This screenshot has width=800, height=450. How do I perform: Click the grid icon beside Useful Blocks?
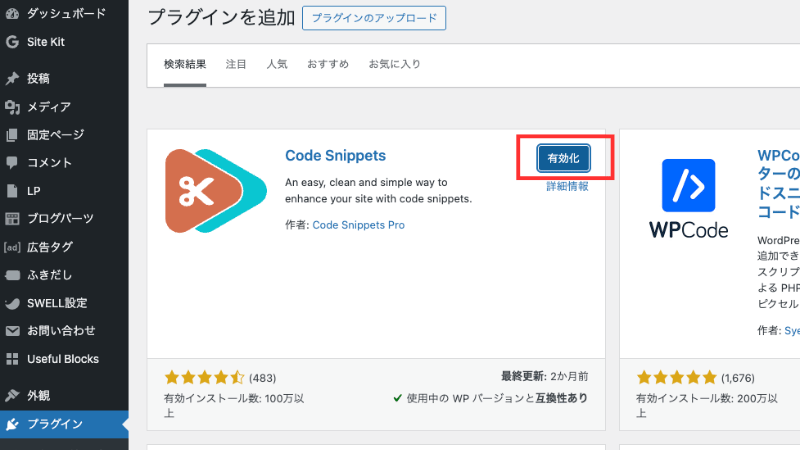click(12, 359)
